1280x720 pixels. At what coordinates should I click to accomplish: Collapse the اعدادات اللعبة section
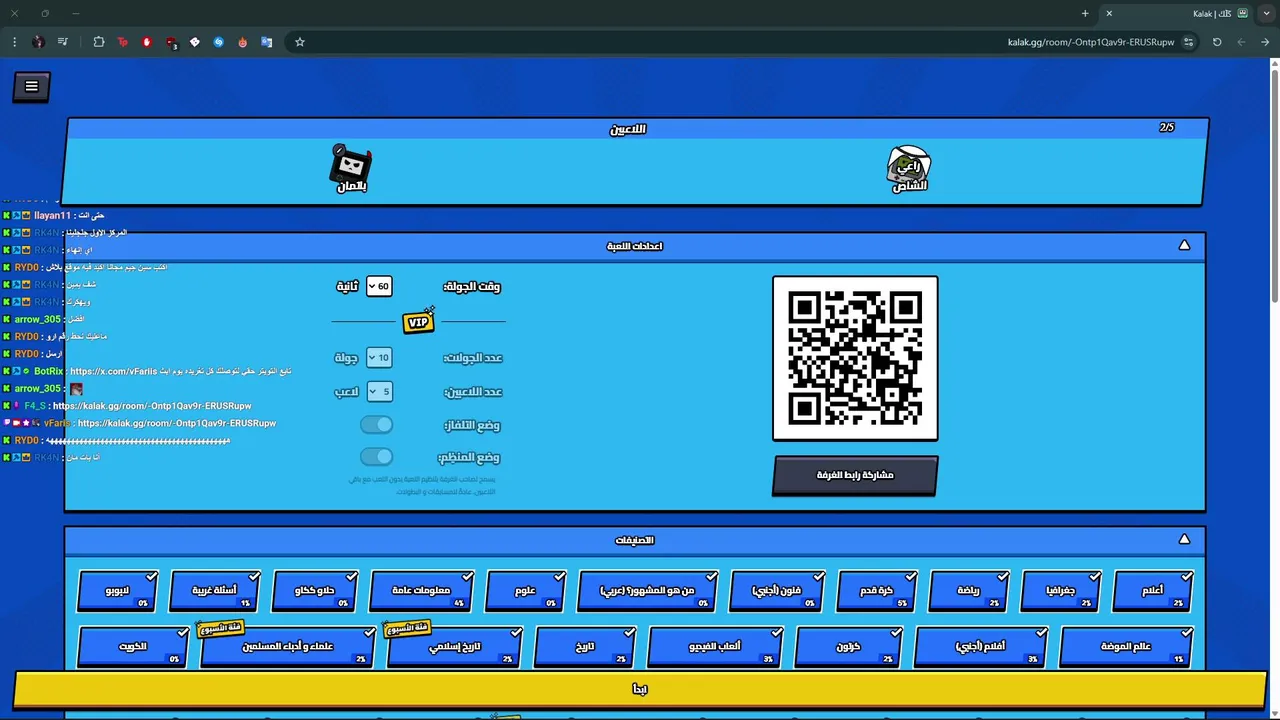pos(1184,245)
